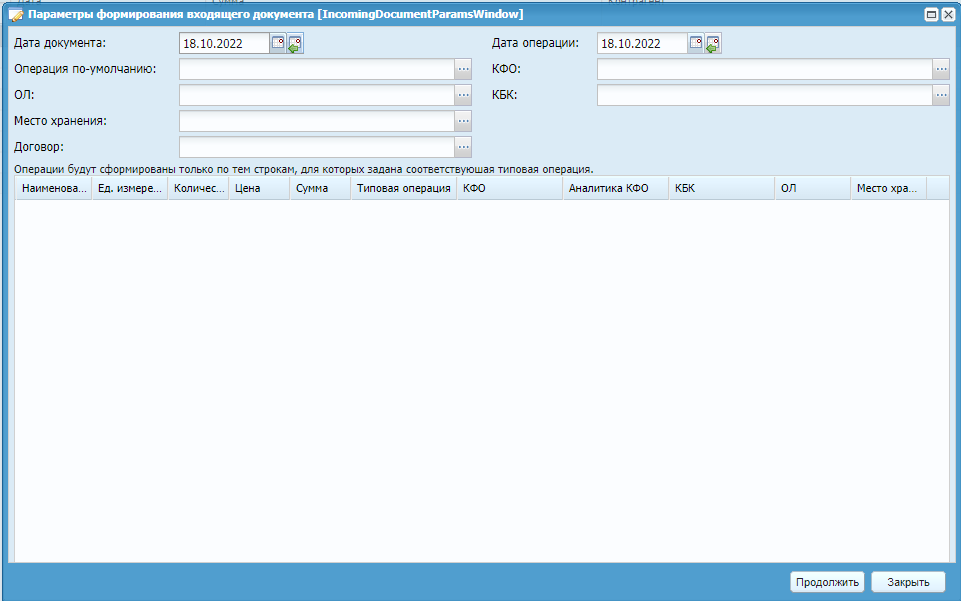This screenshot has width=961, height=601.
Task: Open lookup ellipsis for Договор field
Action: point(463,147)
